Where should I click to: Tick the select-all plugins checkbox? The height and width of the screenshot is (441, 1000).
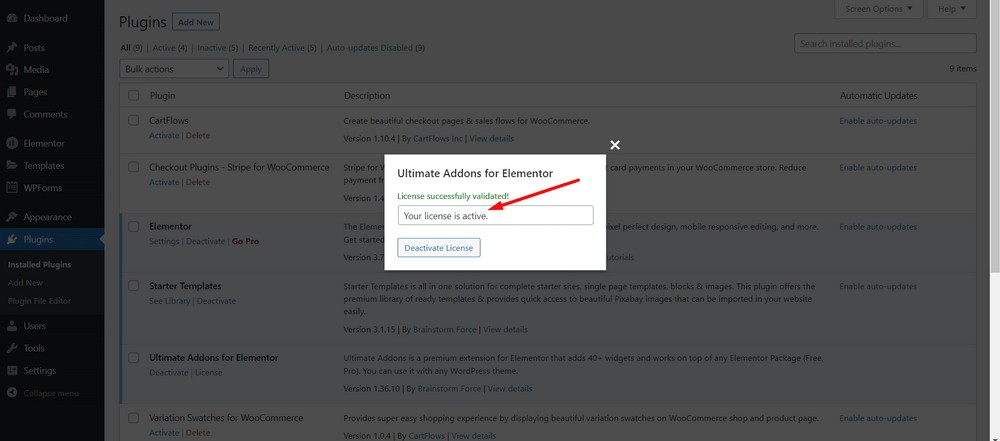(x=133, y=96)
